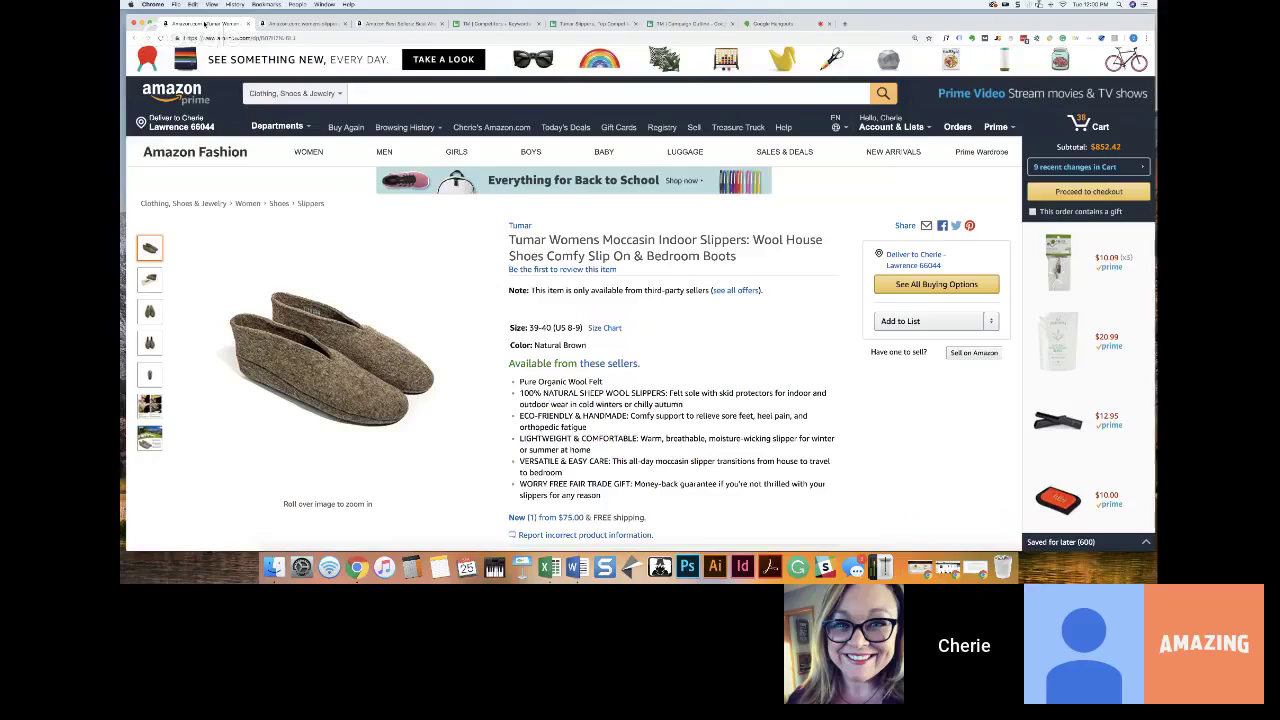Open Account & Lists dropdown
Viewport: 1280px width, 720px height.
tap(895, 127)
